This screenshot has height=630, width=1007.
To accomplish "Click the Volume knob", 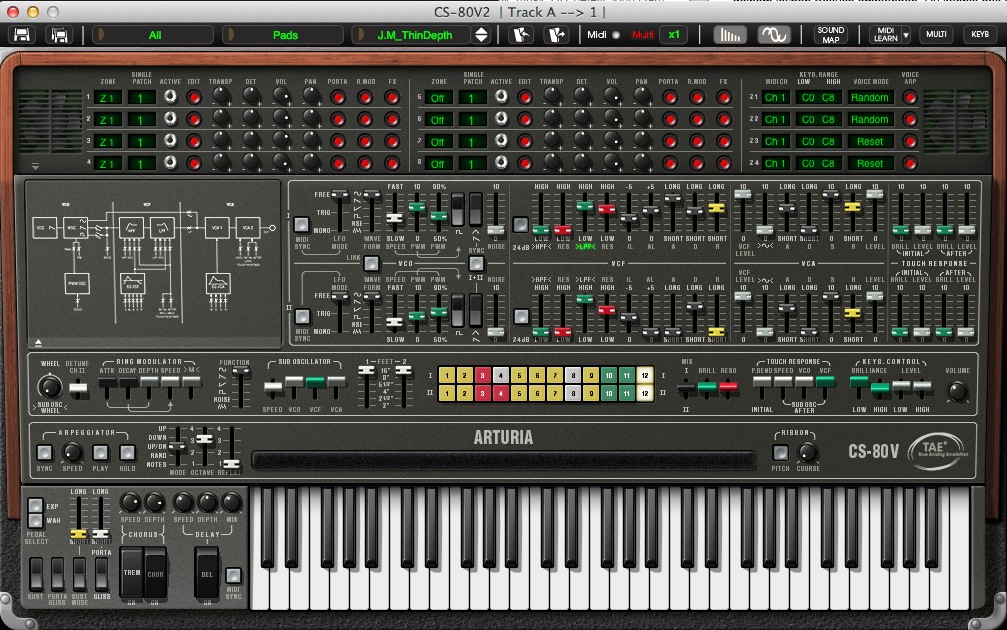I will [x=957, y=391].
